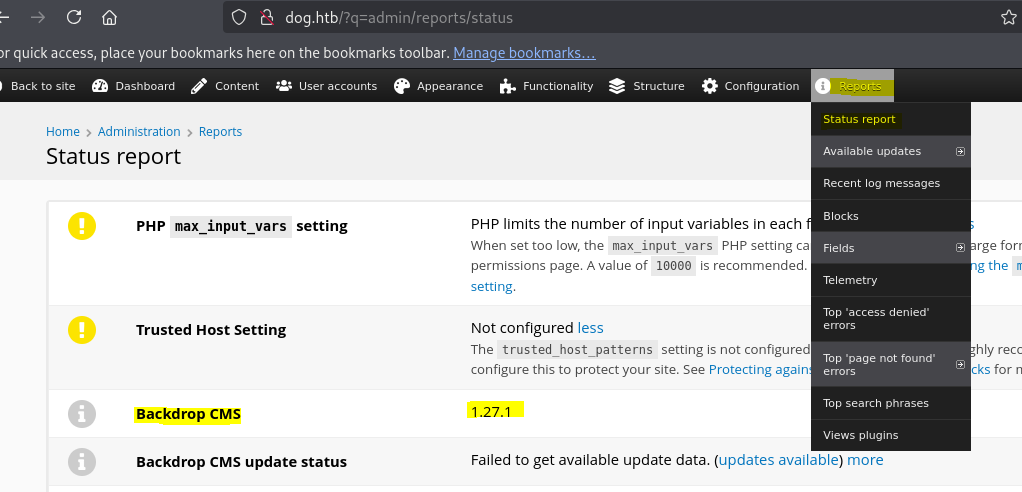The image size is (1022, 492).
Task: Open the Protecting against link in Trusted Host
Action: [x=760, y=369]
